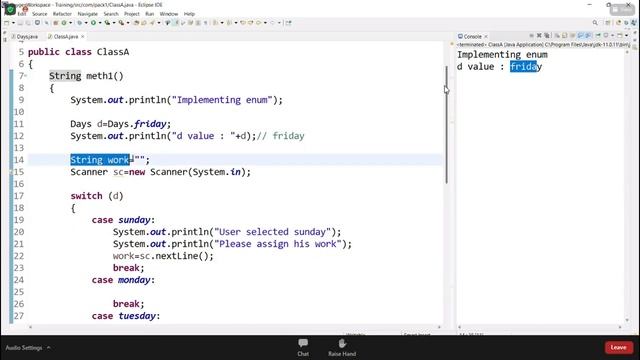Click the terminated ClassA launch description line

543,44
